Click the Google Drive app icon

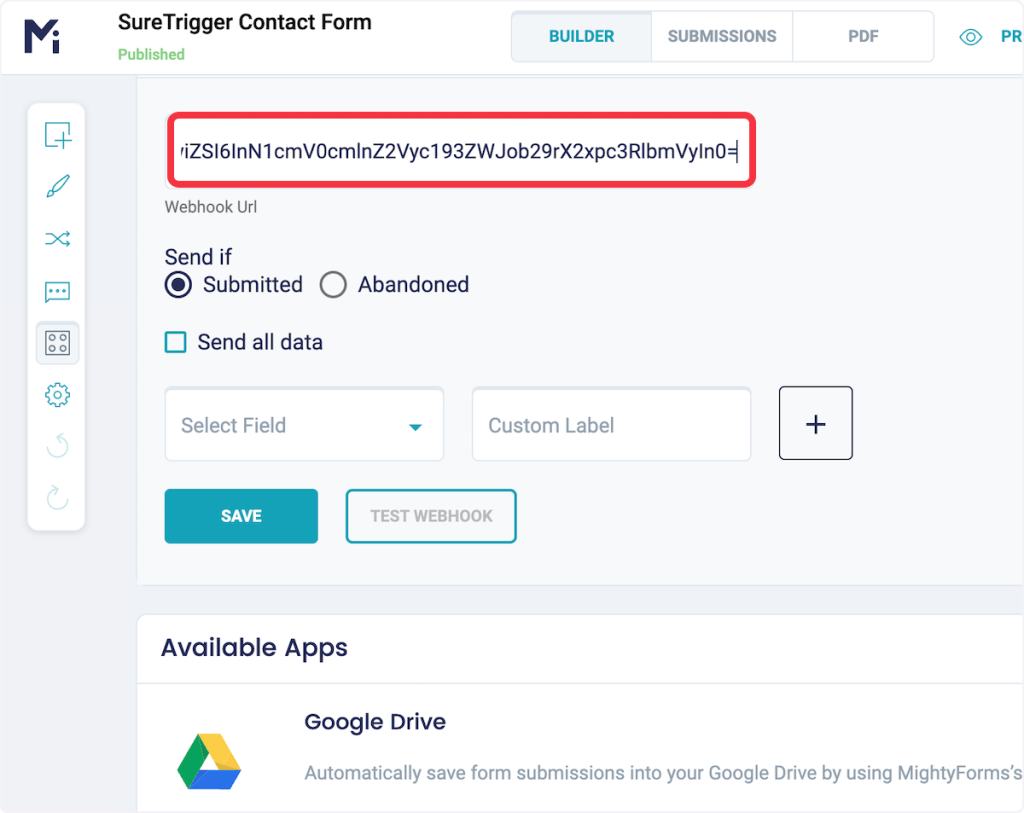point(209,761)
